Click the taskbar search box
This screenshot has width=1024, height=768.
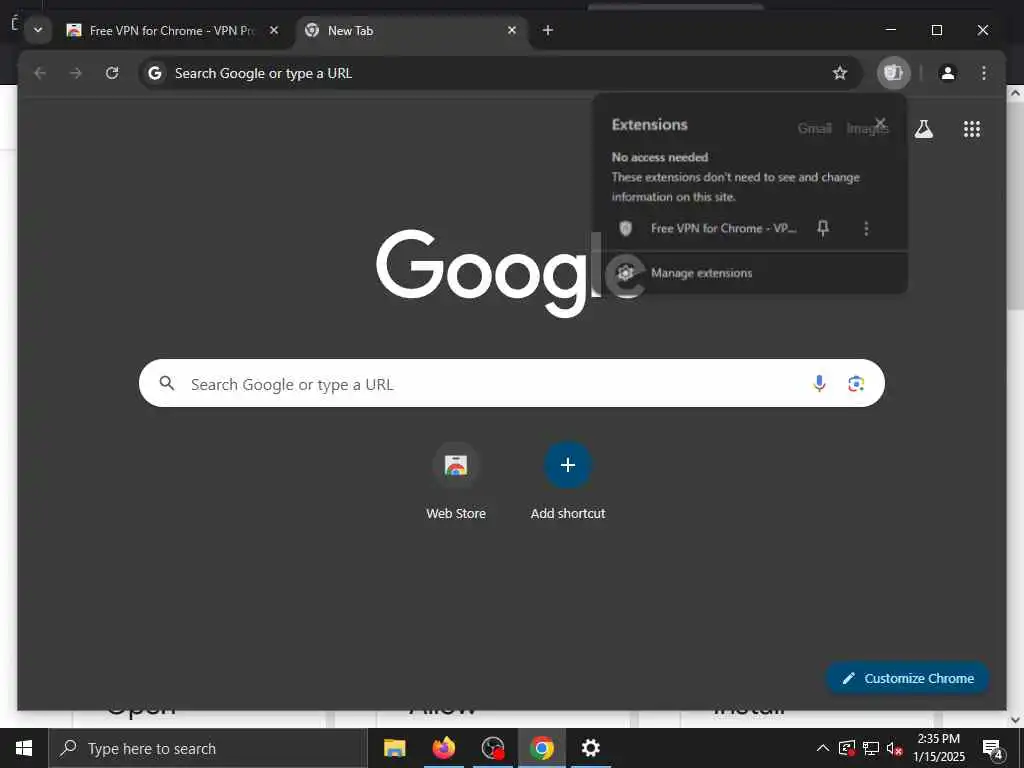[208, 748]
